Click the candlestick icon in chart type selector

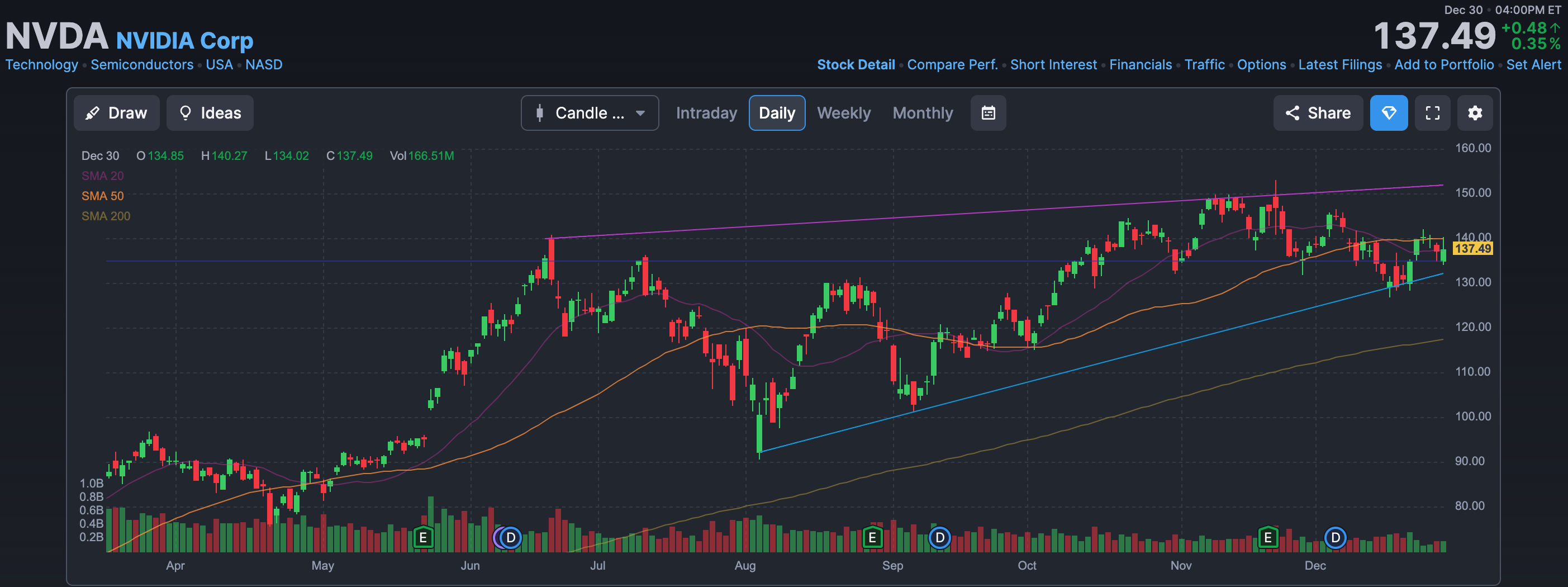539,113
